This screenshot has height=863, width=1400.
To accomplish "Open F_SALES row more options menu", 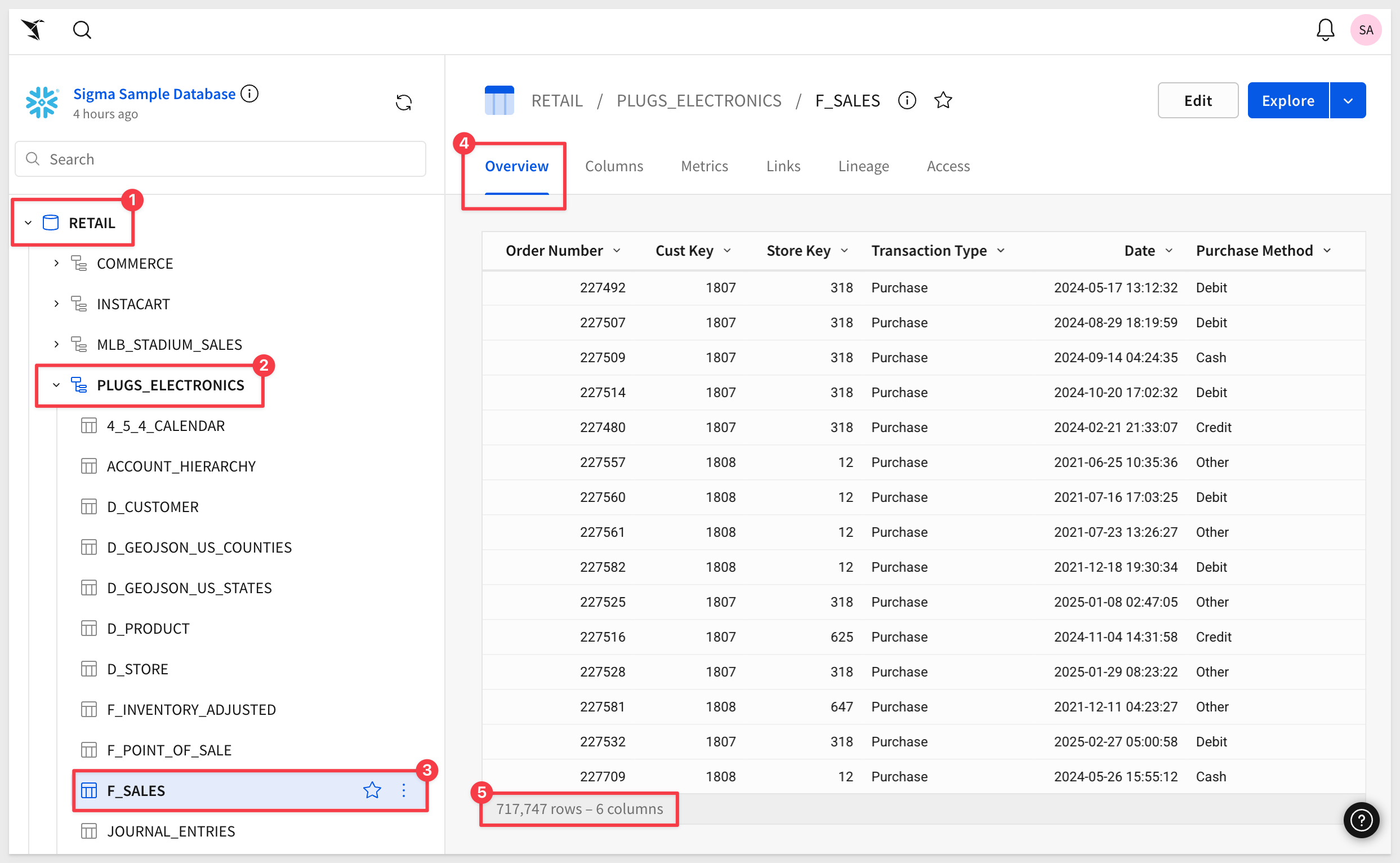I will 403,790.
